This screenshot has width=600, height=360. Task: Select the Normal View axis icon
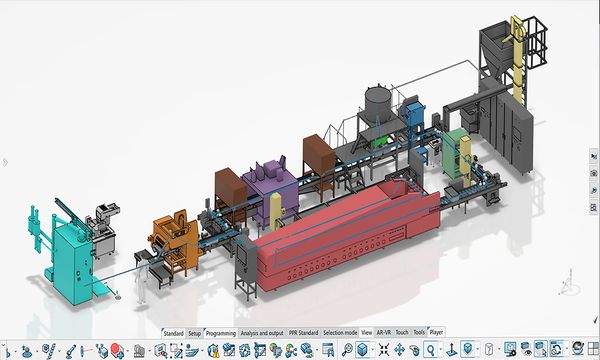tap(452, 350)
